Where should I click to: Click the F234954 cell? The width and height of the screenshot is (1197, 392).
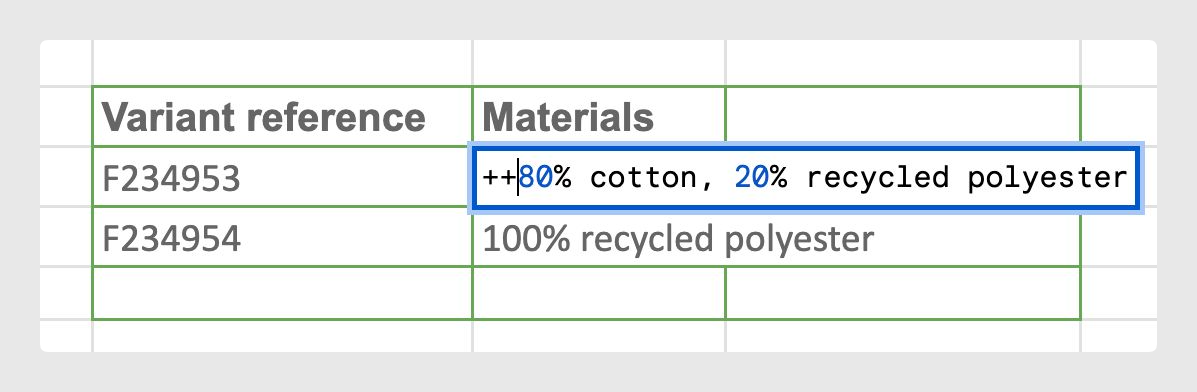[x=282, y=237]
